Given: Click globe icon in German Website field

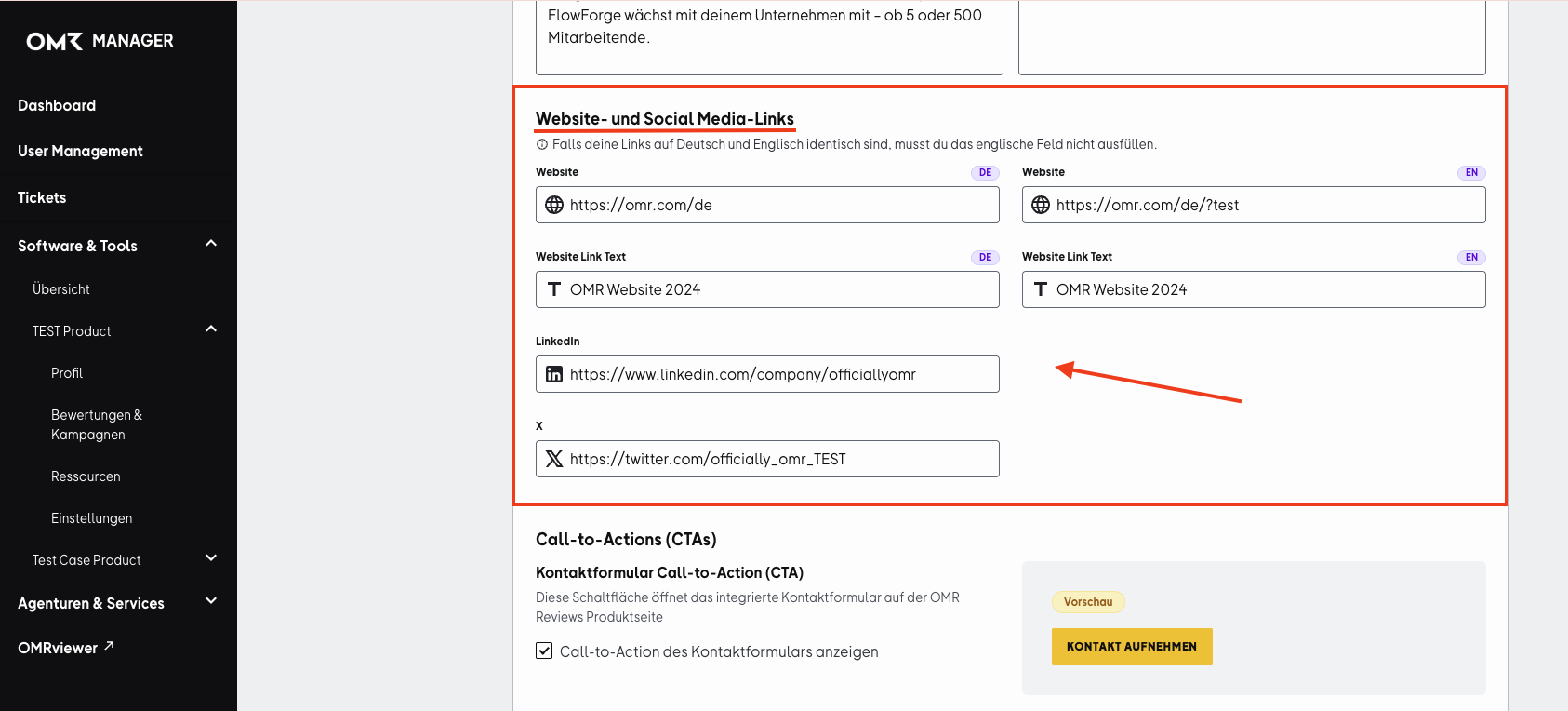Looking at the screenshot, I should [x=554, y=205].
